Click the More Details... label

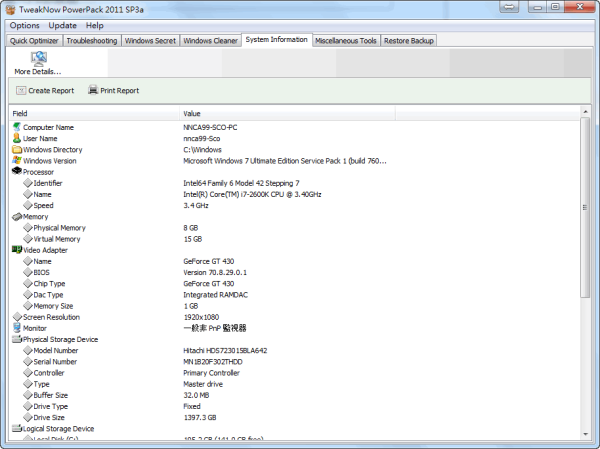tap(38, 72)
